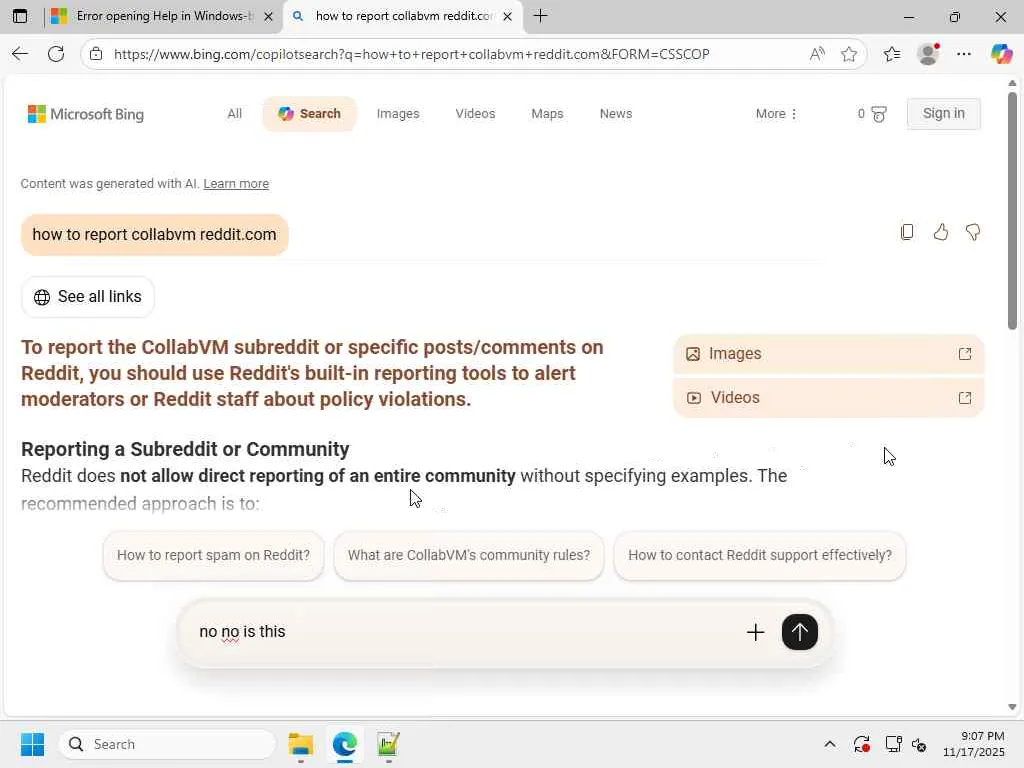The image size is (1024, 768).
Task: Click the Read aloud icon
Action: [816, 54]
